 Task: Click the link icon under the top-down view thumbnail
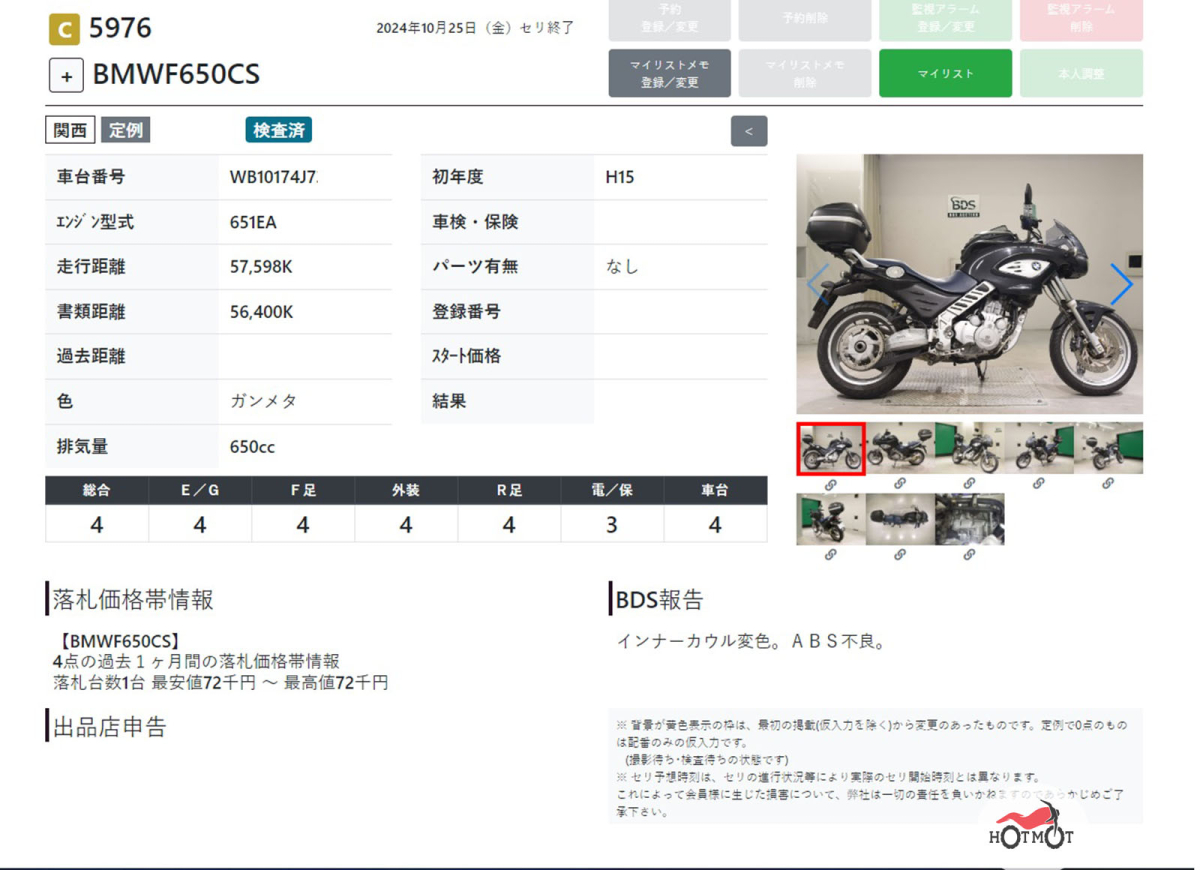tap(900, 555)
